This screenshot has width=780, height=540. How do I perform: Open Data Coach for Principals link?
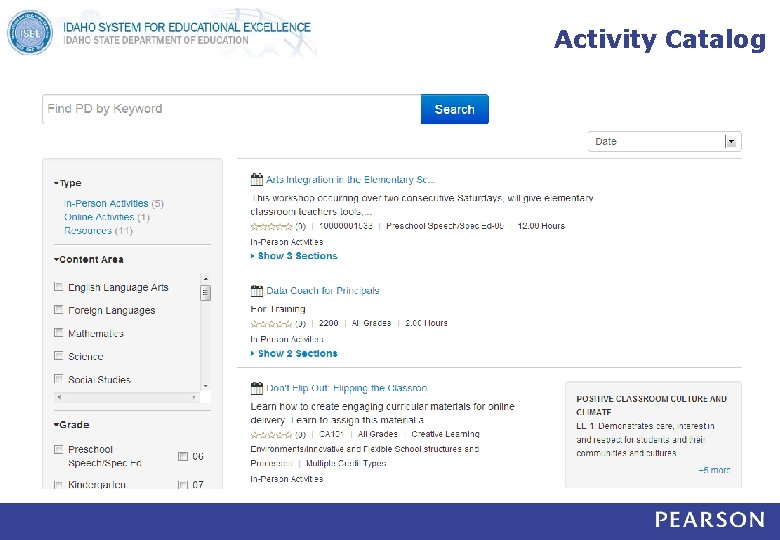click(x=323, y=290)
